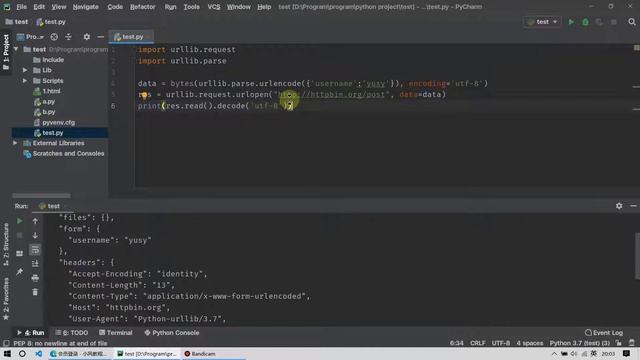Start debugging with the bug icon

pyautogui.click(x=585, y=22)
